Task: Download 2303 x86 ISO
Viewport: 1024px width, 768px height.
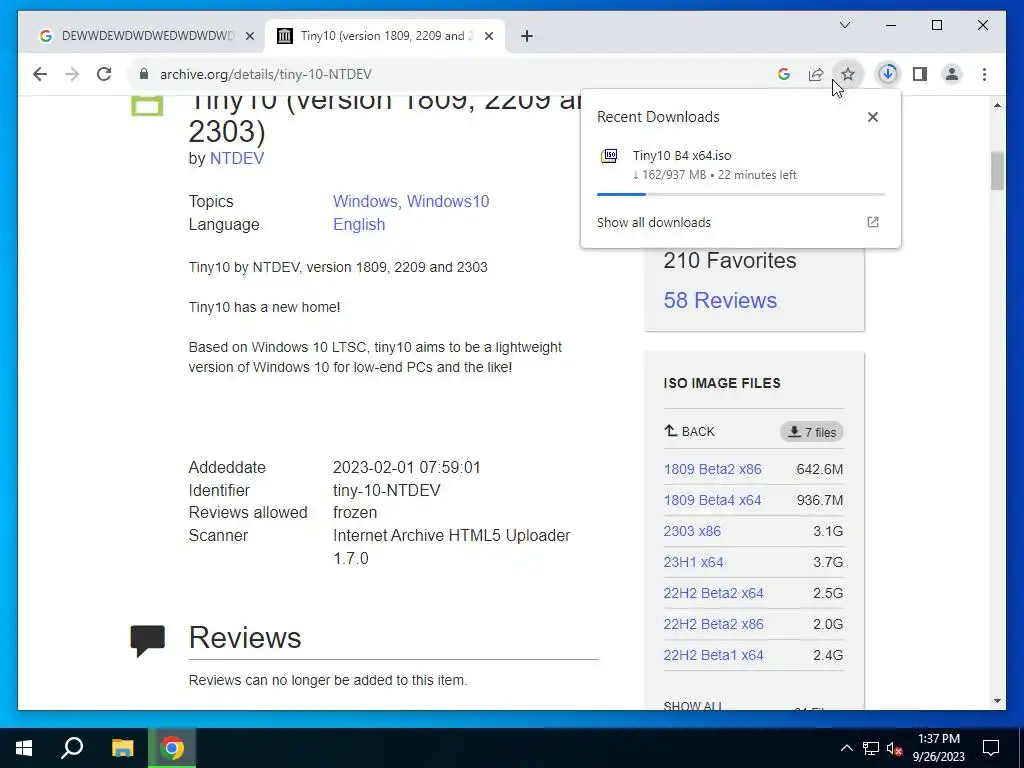Action: click(692, 531)
